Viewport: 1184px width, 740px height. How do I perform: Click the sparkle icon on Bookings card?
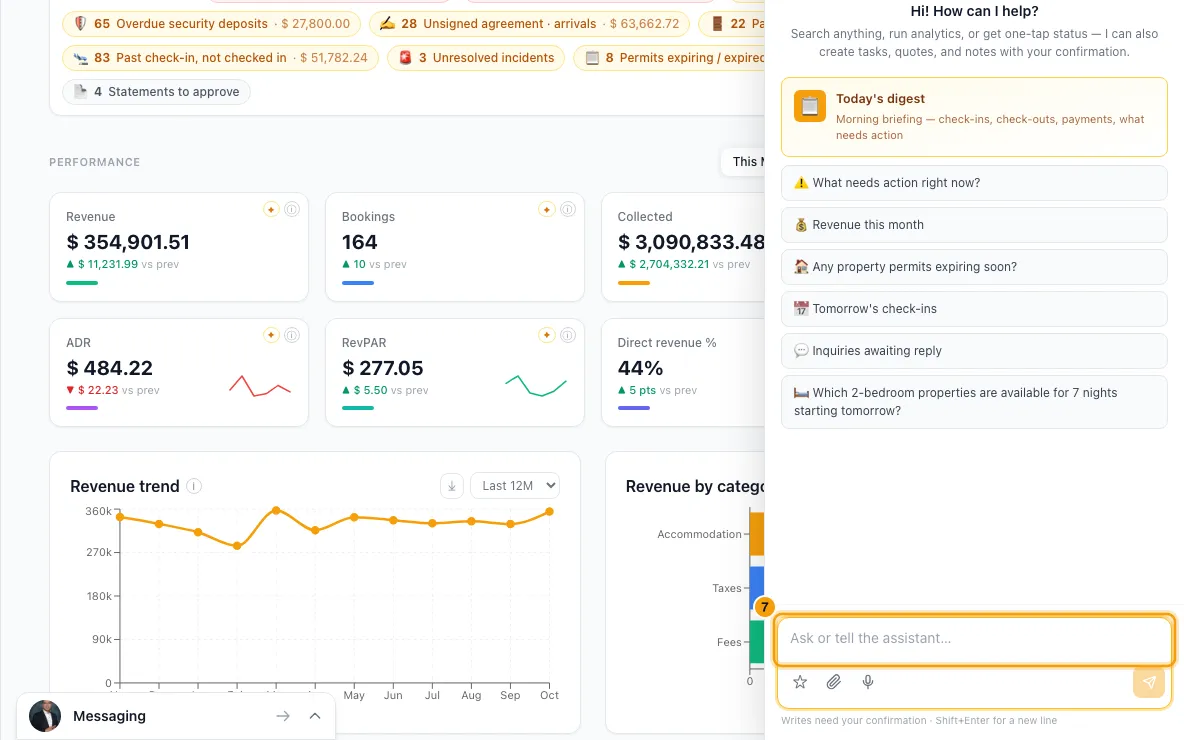(547, 209)
